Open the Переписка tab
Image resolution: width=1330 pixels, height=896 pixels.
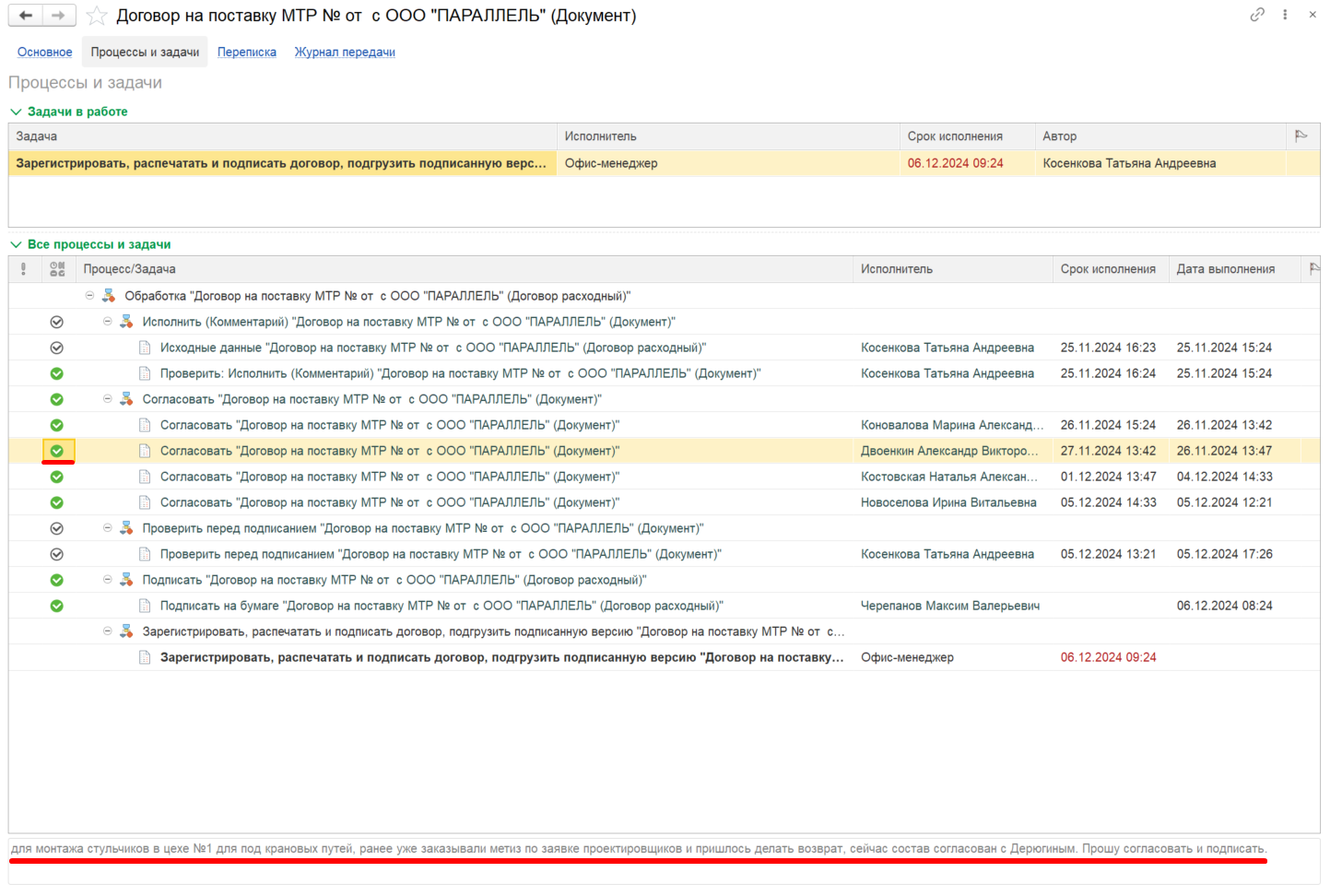click(247, 52)
